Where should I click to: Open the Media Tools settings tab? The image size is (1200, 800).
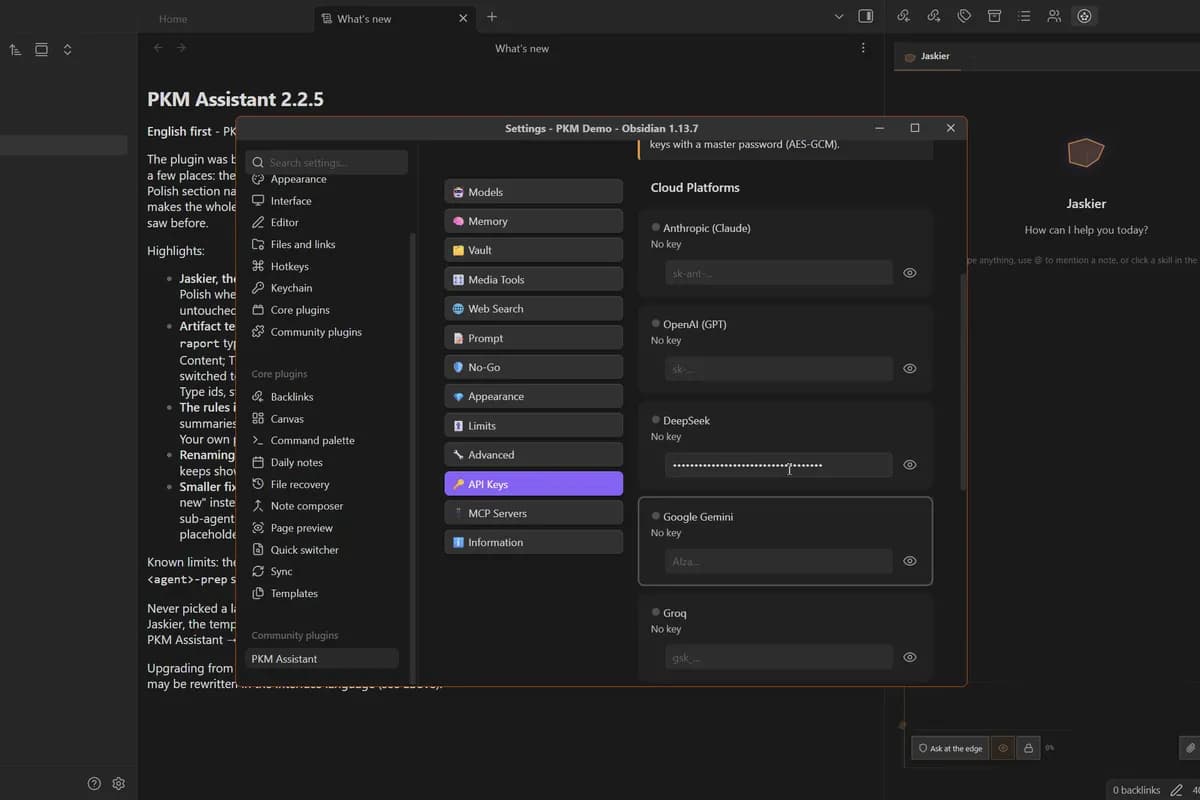[x=533, y=280]
